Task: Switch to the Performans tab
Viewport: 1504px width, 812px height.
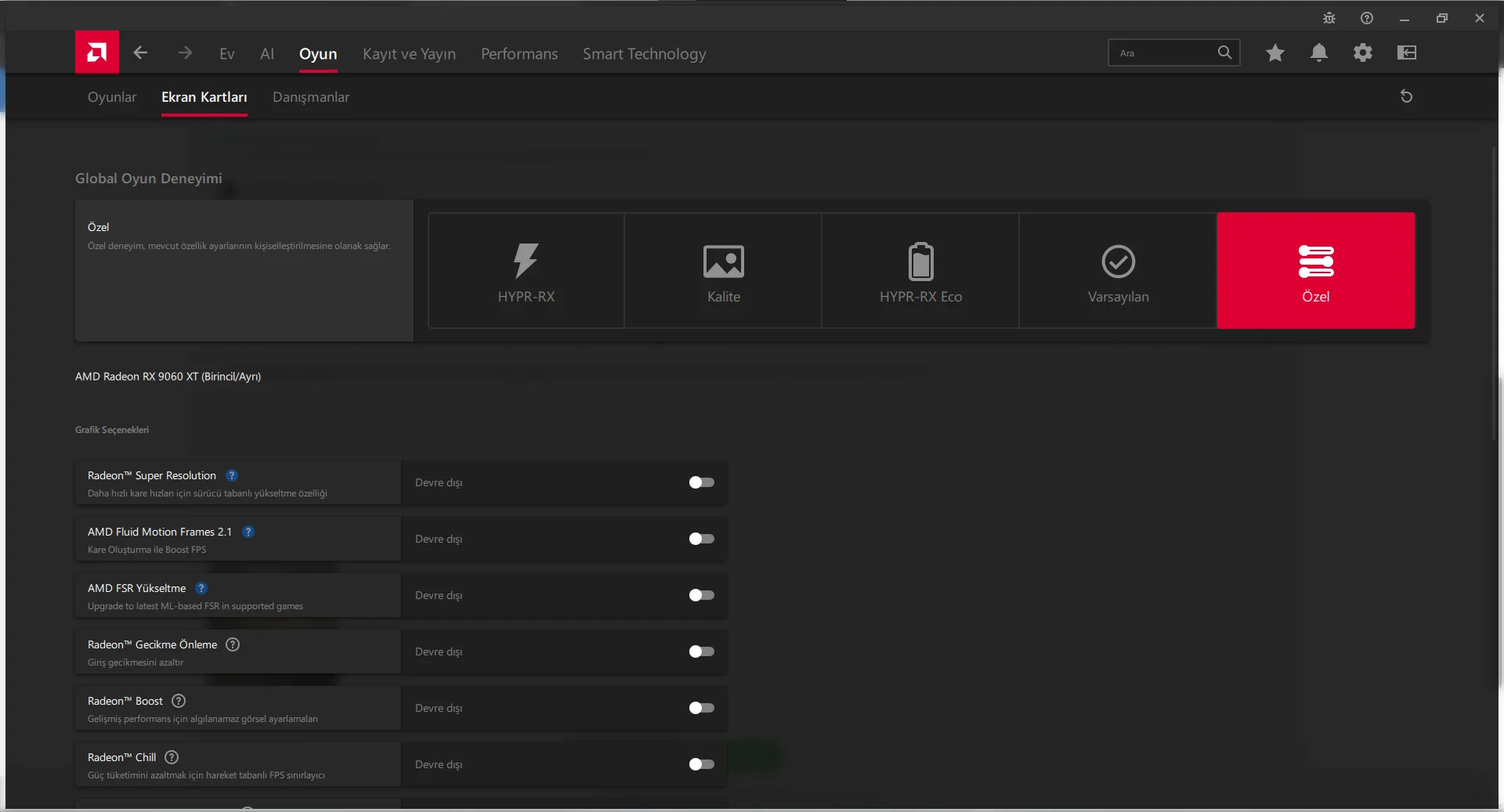Action: tap(519, 54)
